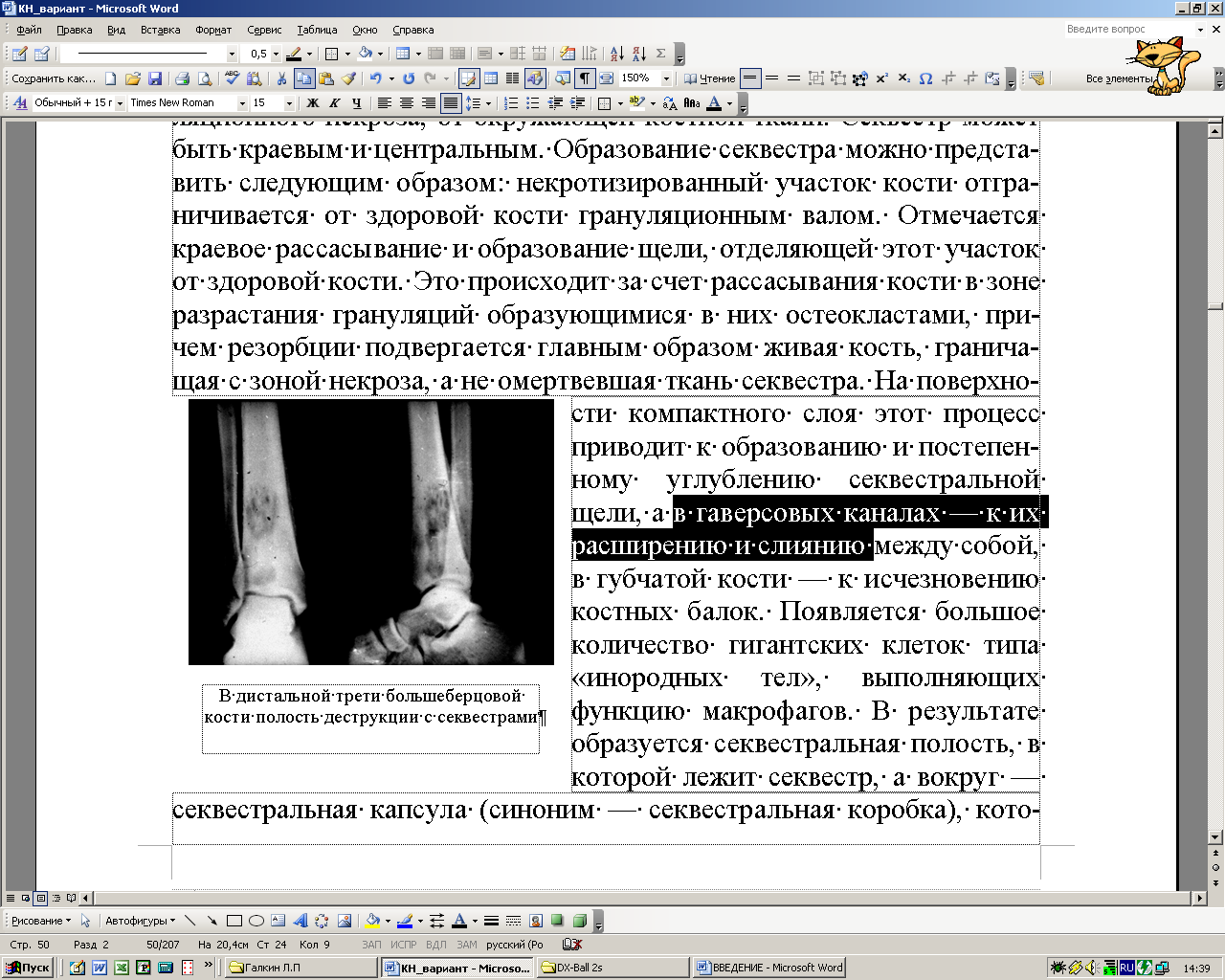Open the Styles and Formatting pane
The height and width of the screenshot is (980, 1225).
pyautogui.click(x=21, y=102)
